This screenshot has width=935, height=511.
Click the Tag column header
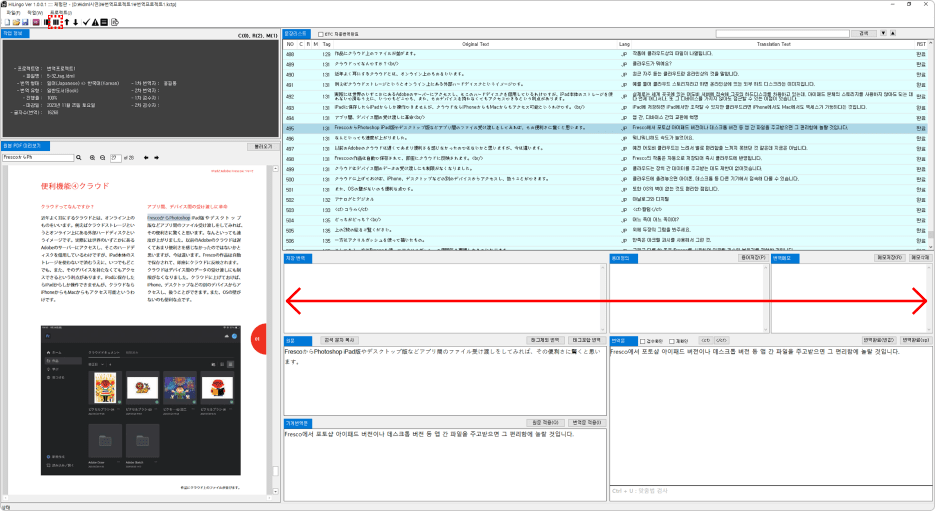click(x=327, y=44)
